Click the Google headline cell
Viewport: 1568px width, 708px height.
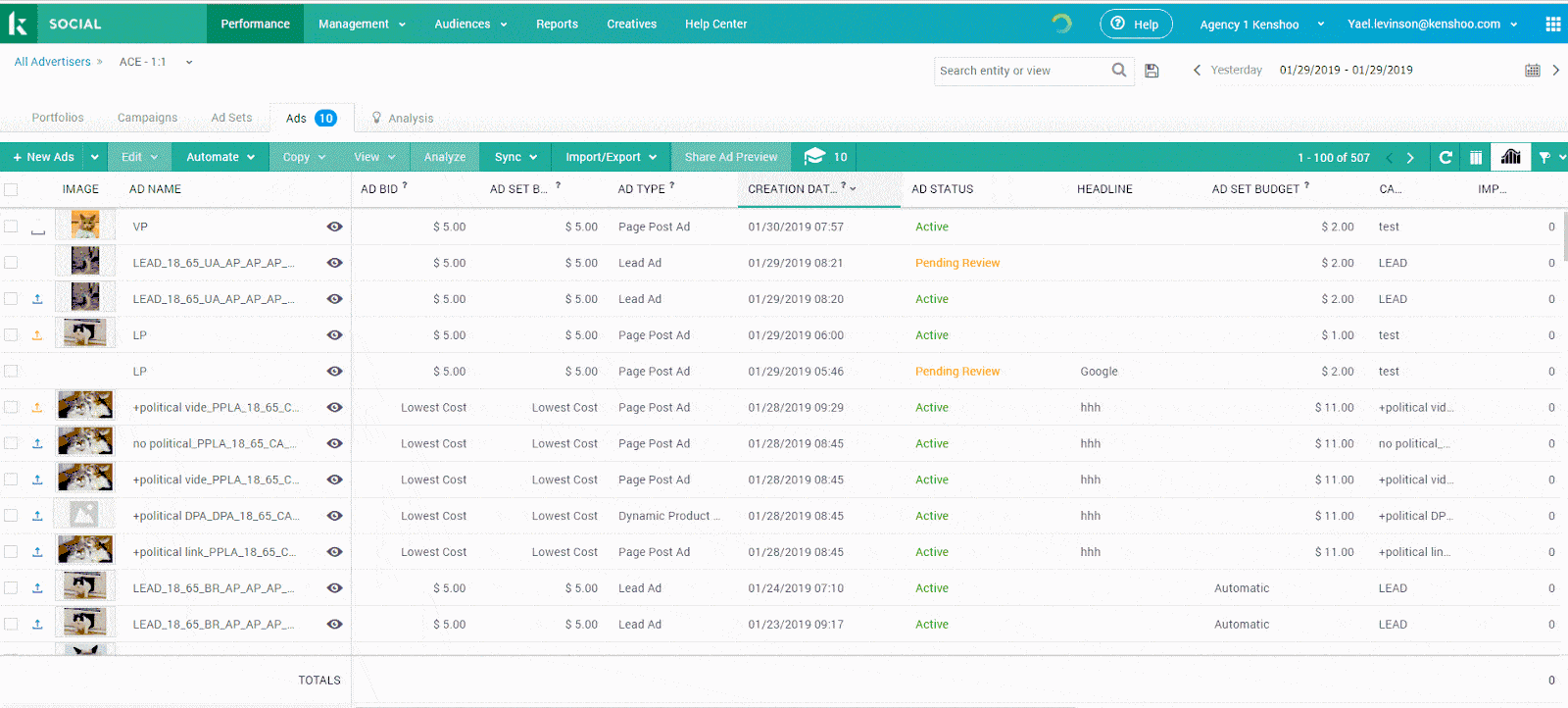[x=1099, y=372]
